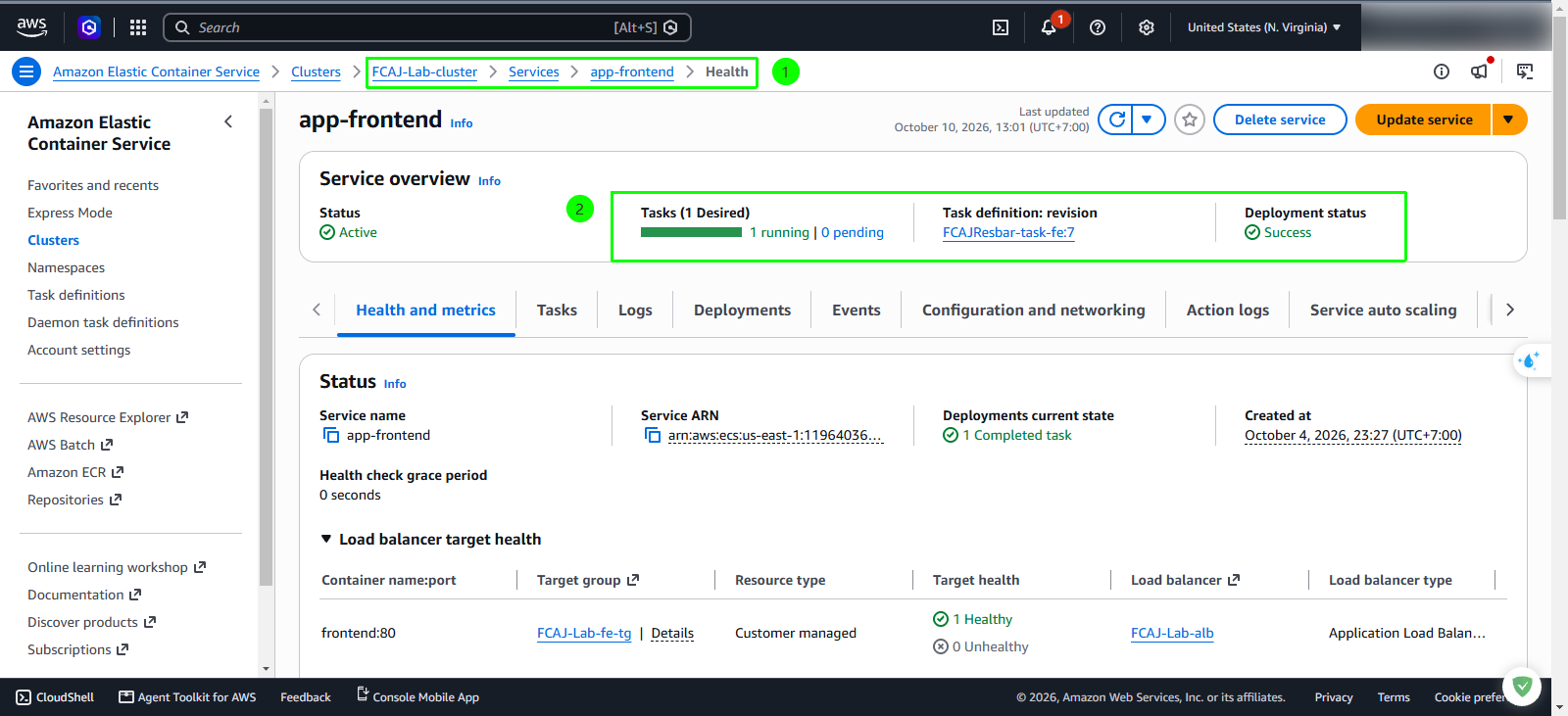Viewport: 1568px width, 716px height.
Task: Open Agent Toolkit for AWS in footer
Action: 187,697
